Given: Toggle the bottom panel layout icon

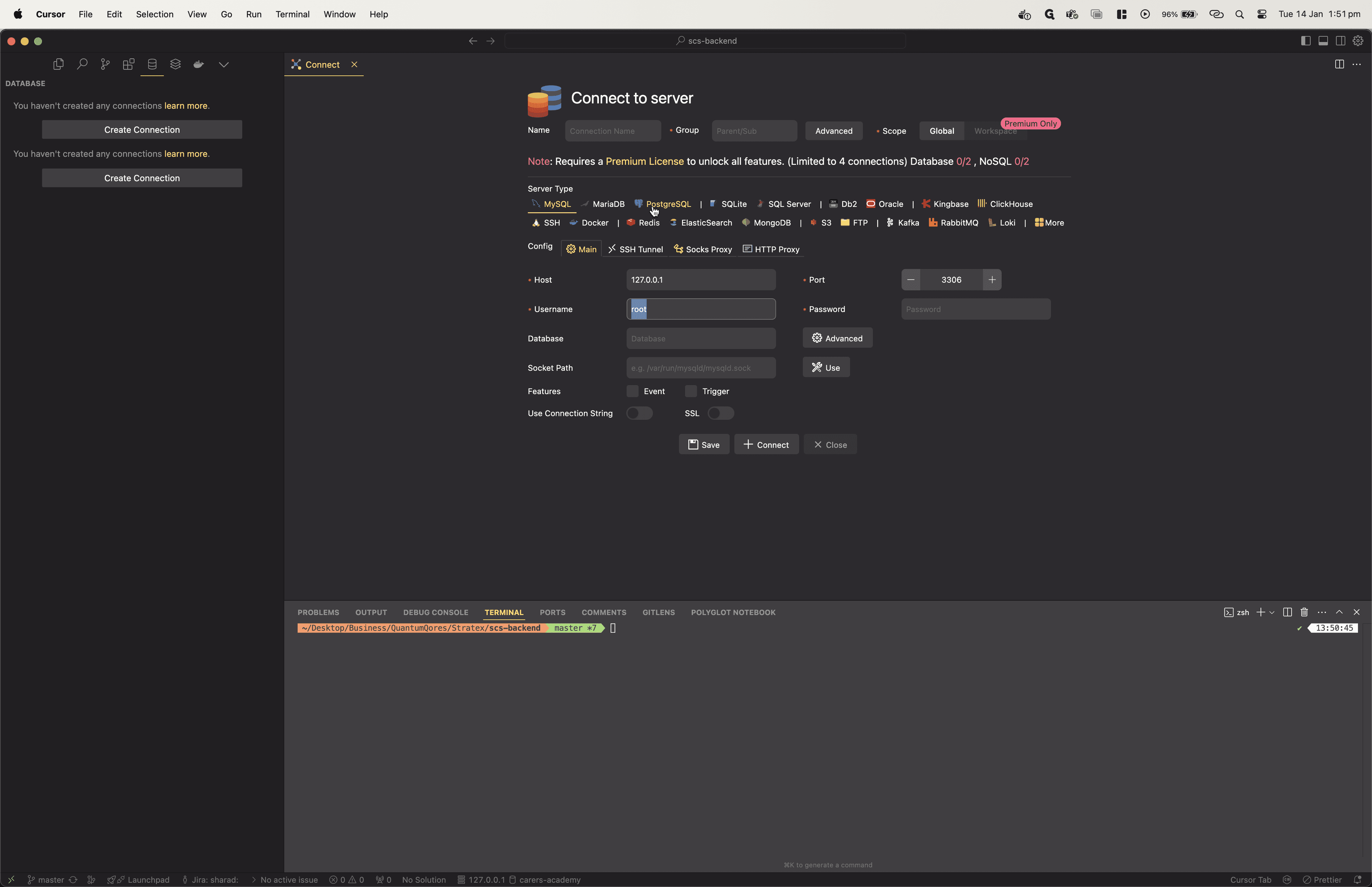Looking at the screenshot, I should (x=1324, y=41).
